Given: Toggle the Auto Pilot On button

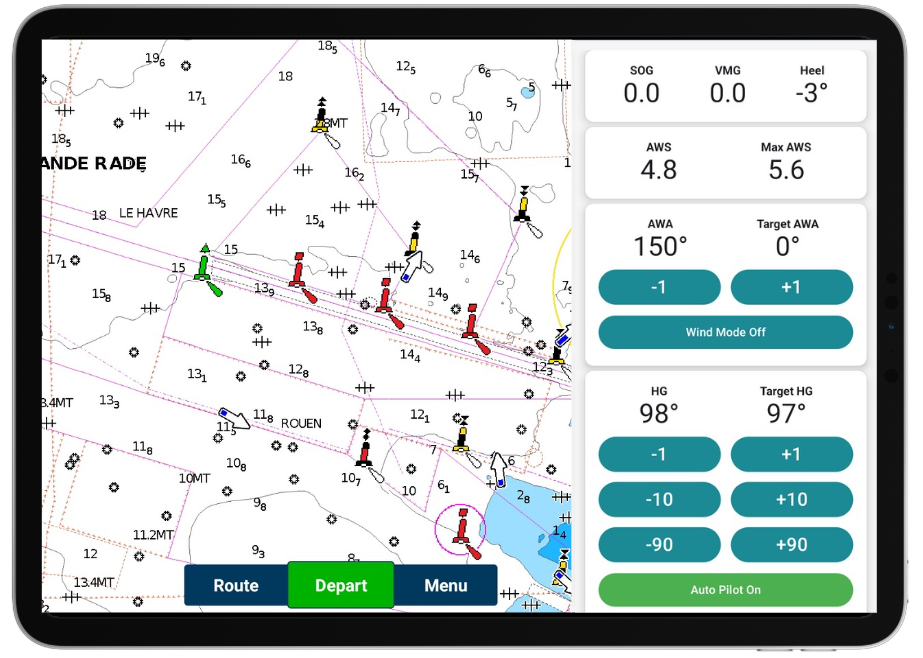Looking at the screenshot, I should tap(725, 590).
